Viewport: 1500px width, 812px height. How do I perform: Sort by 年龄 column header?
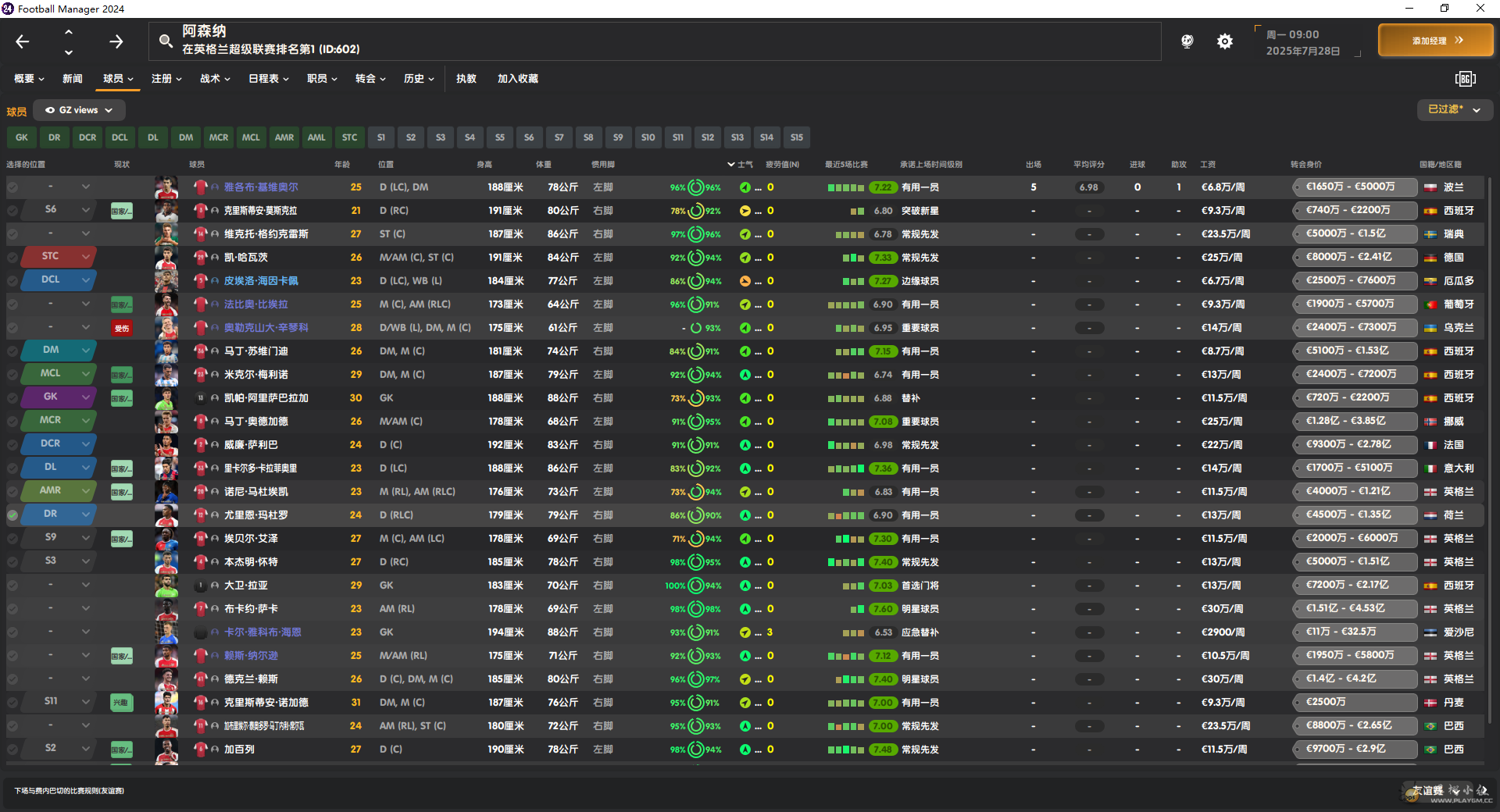[342, 165]
